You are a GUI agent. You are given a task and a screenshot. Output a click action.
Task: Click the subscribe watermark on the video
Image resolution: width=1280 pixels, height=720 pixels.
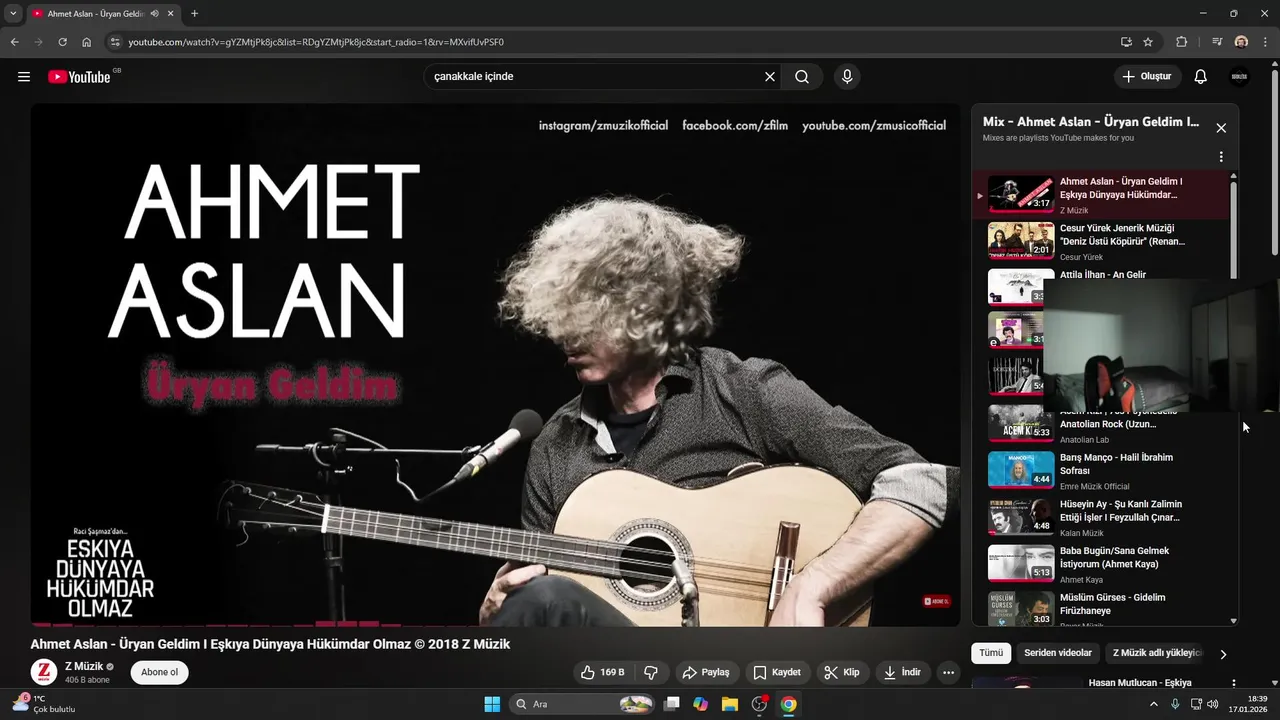click(936, 601)
